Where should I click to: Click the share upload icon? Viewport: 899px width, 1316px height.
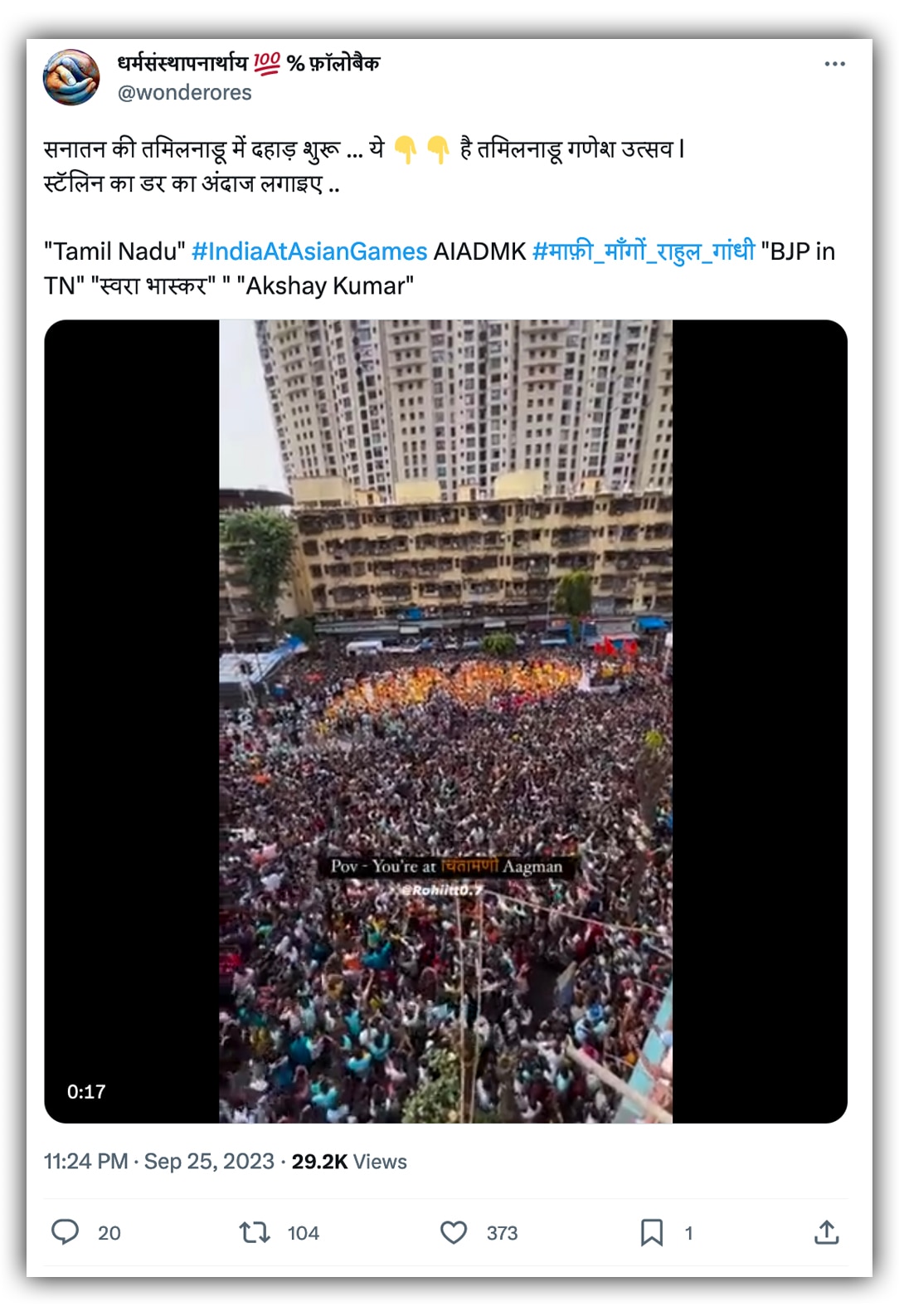826,1232
